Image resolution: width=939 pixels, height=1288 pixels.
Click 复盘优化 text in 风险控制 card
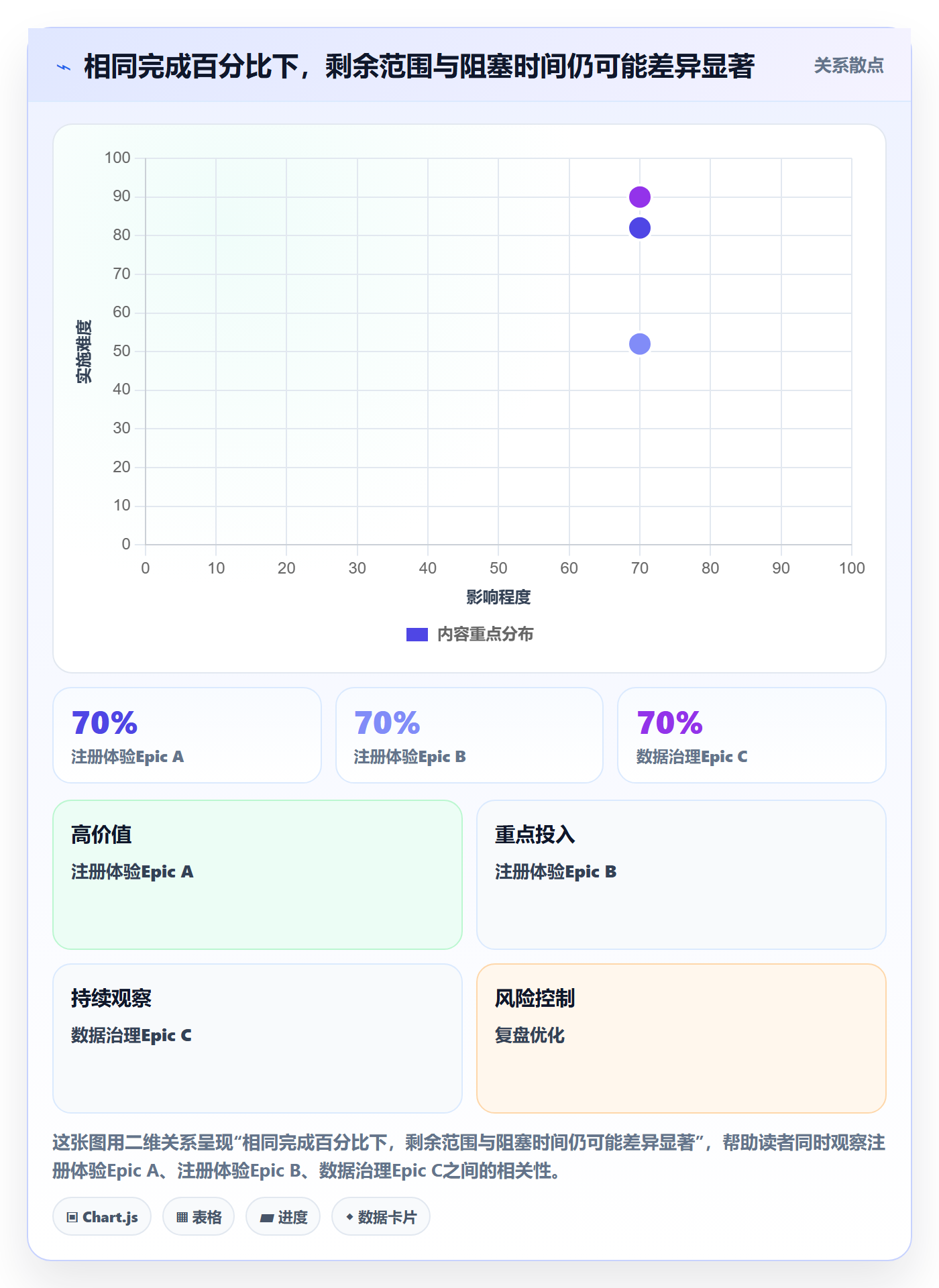[x=530, y=1035]
